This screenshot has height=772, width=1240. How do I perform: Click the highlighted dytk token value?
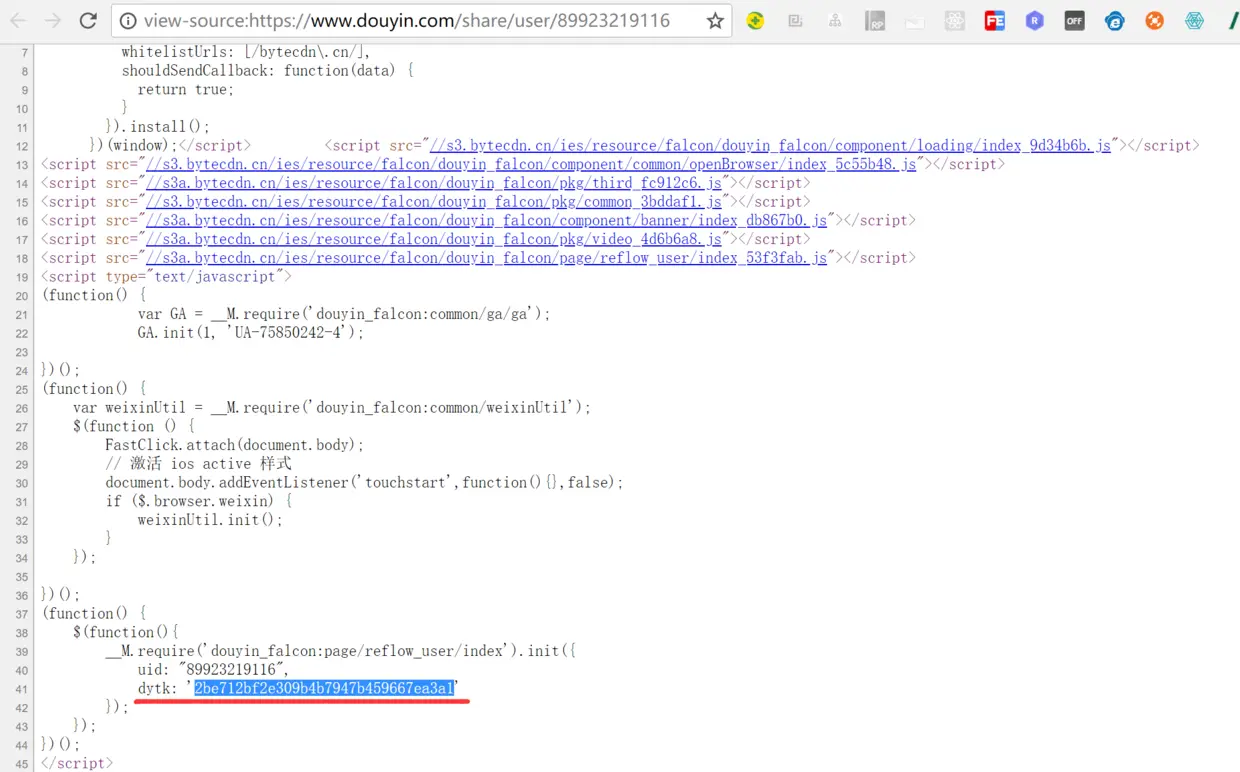[x=324, y=688]
